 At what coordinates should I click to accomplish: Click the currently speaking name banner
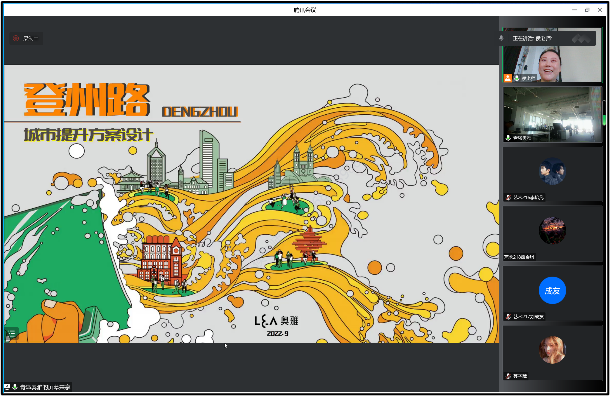547,38
